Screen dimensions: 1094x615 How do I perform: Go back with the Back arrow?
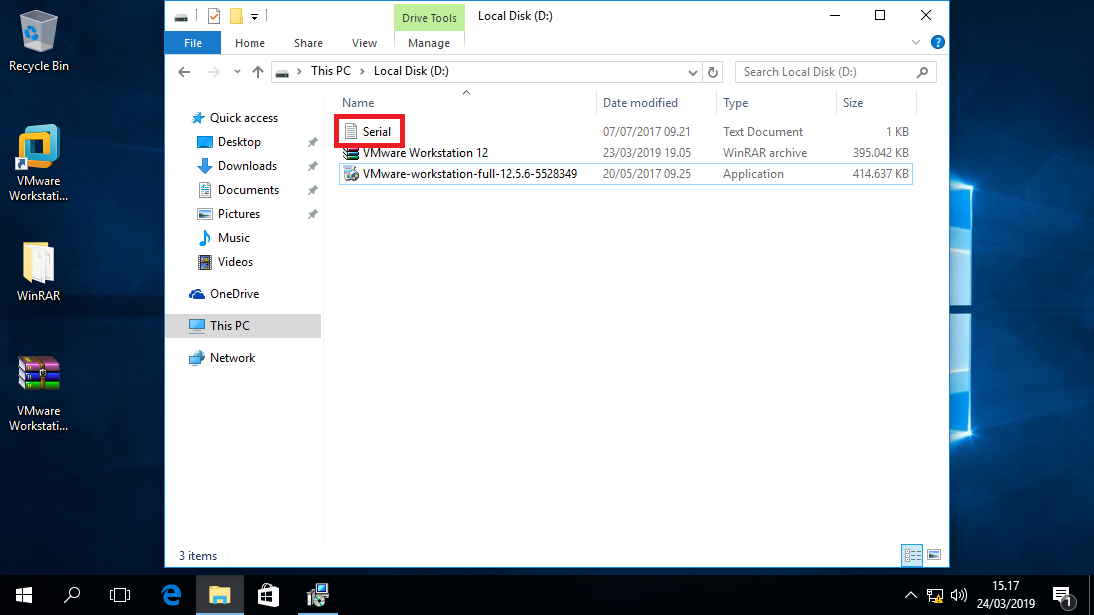[x=184, y=72]
